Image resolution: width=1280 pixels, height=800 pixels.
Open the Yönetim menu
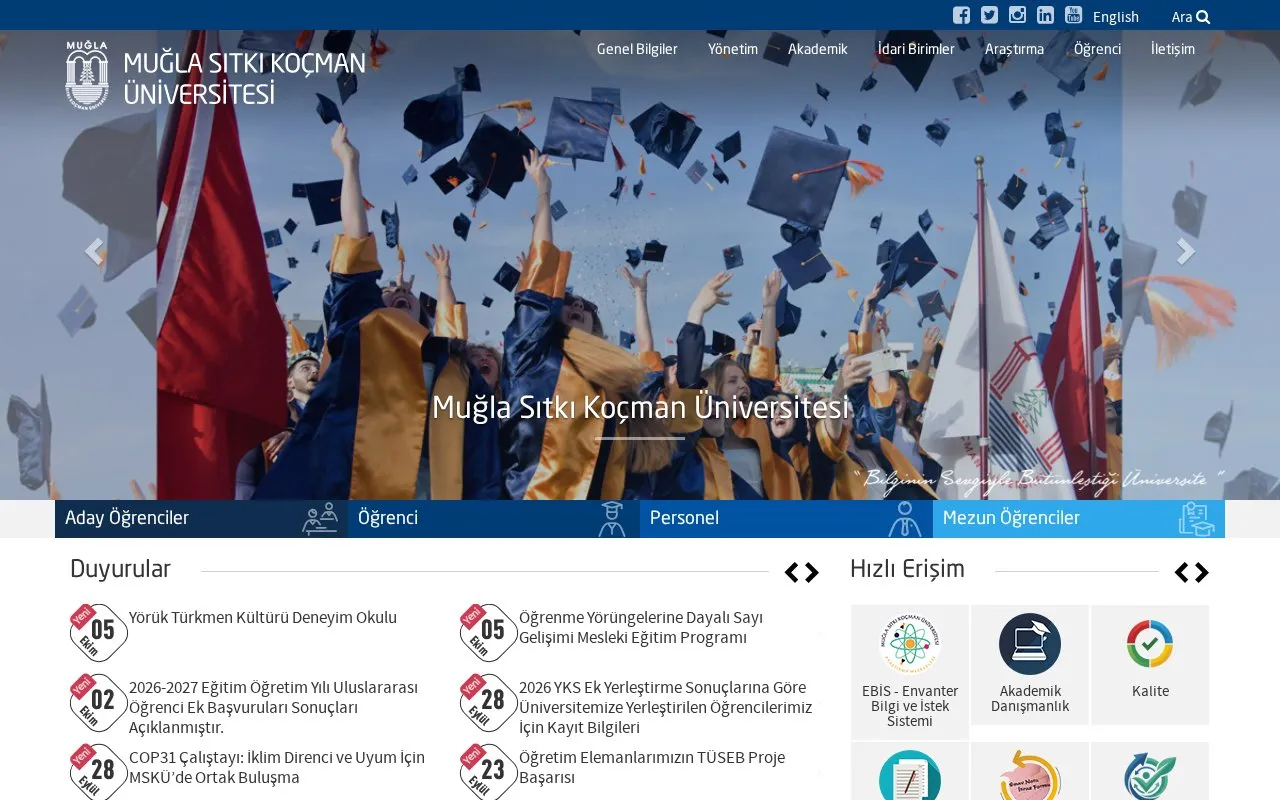click(x=733, y=49)
